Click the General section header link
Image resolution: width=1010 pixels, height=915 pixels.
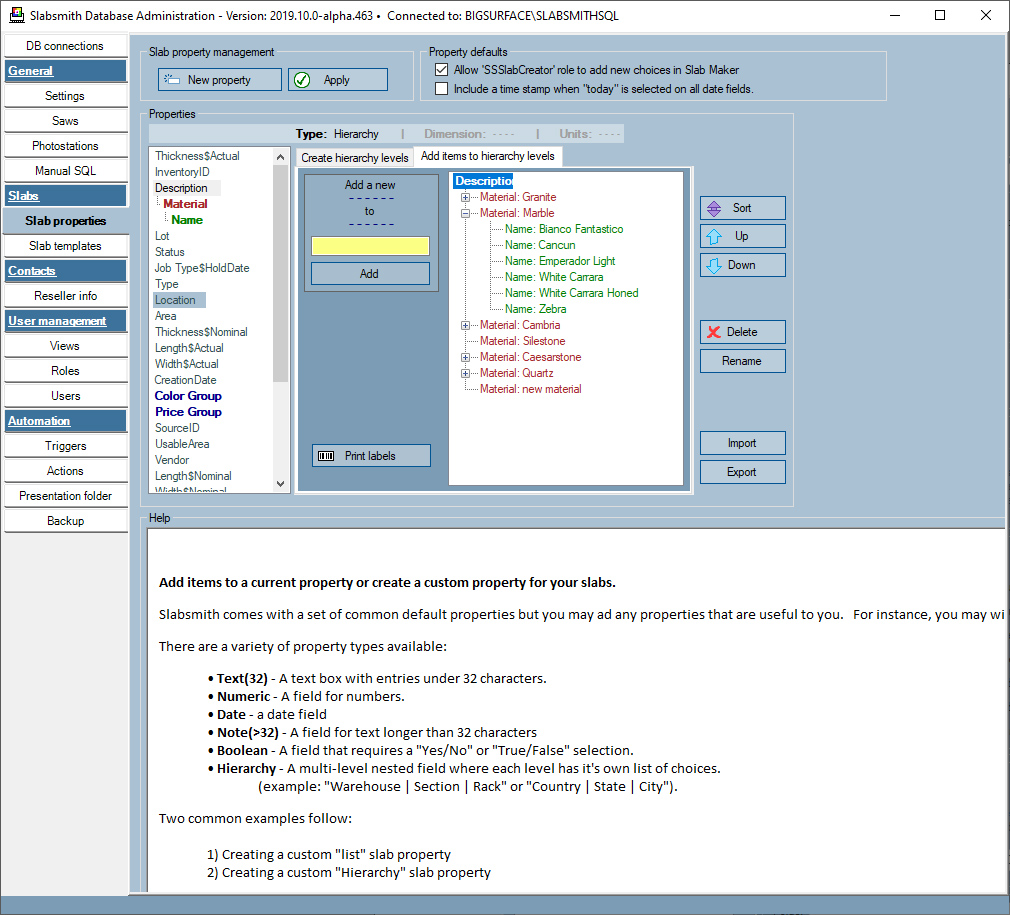[30, 71]
